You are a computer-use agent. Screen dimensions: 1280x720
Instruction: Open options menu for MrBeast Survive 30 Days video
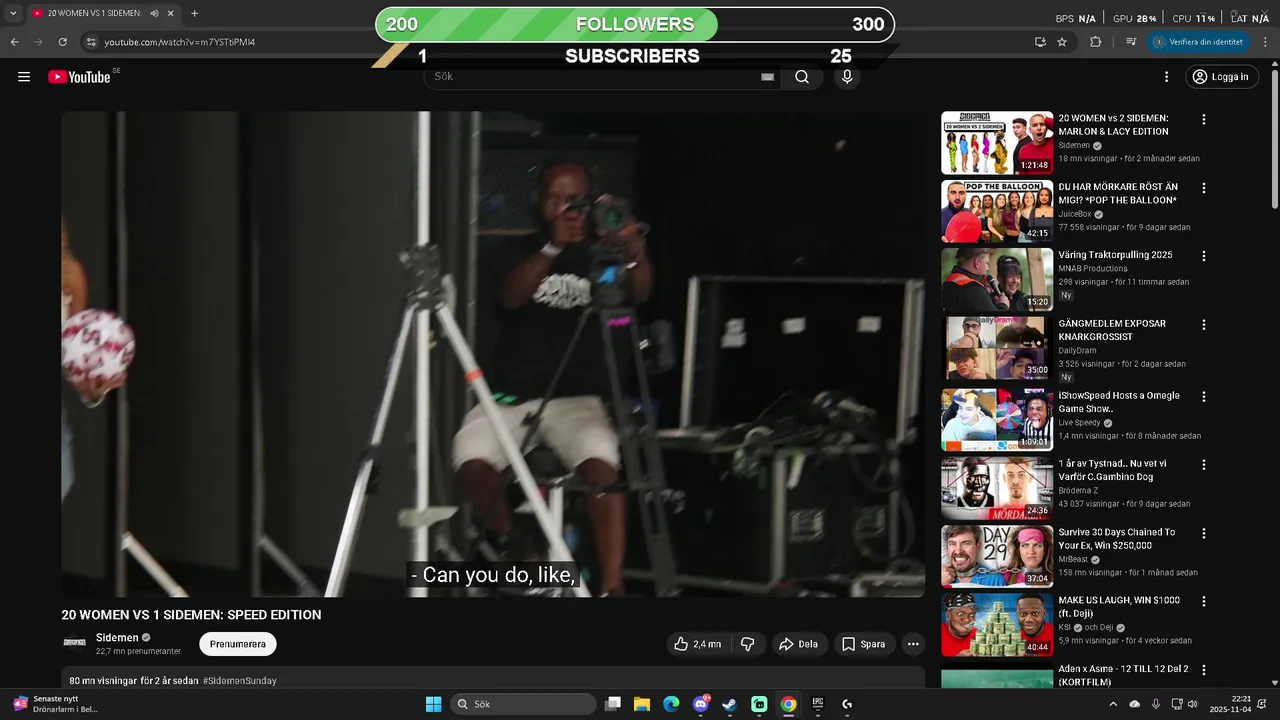(1204, 533)
